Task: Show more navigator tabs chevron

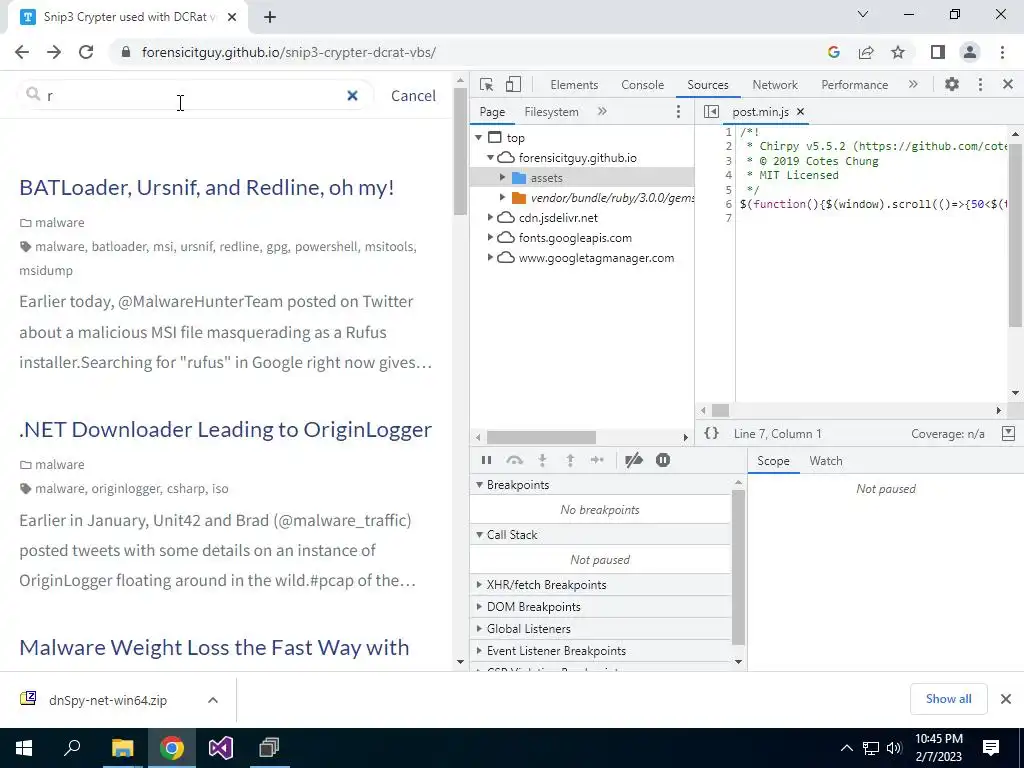Action: (x=601, y=112)
